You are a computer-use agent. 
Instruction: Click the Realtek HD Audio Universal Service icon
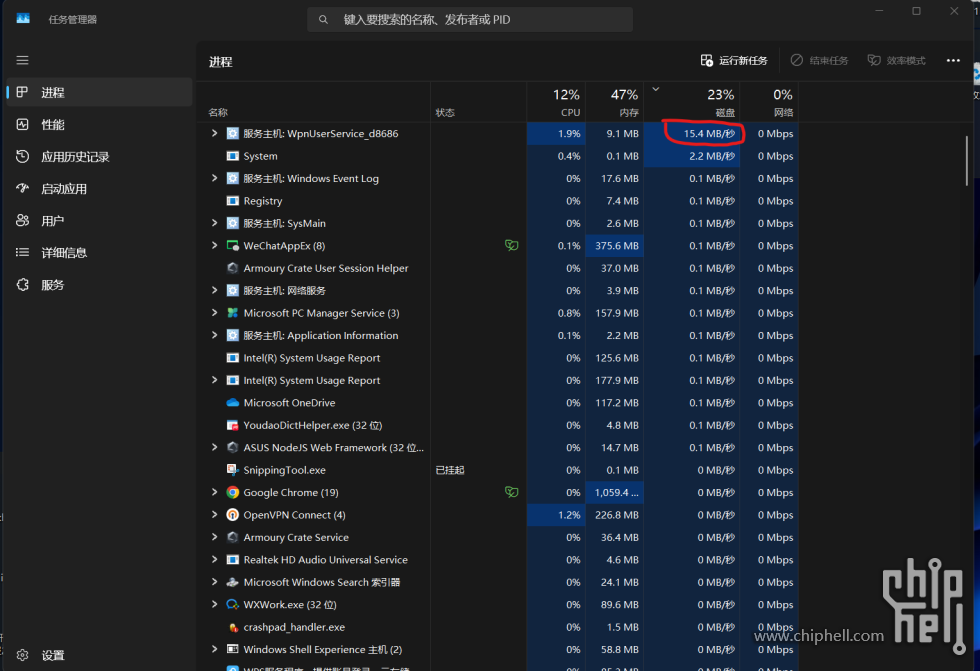point(232,560)
